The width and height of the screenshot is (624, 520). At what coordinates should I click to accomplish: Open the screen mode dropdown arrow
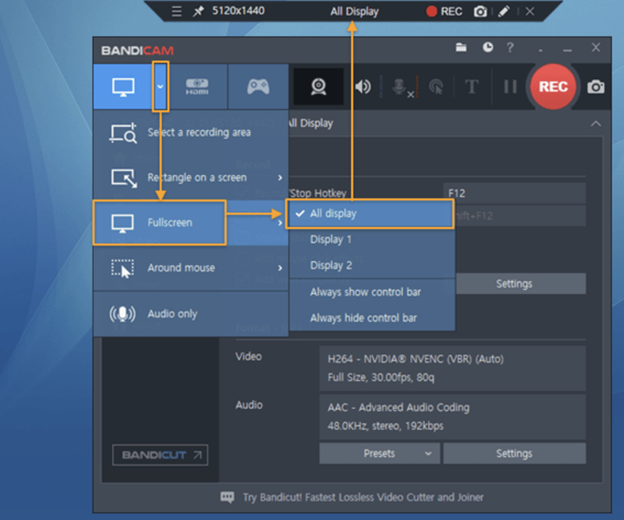coord(161,87)
